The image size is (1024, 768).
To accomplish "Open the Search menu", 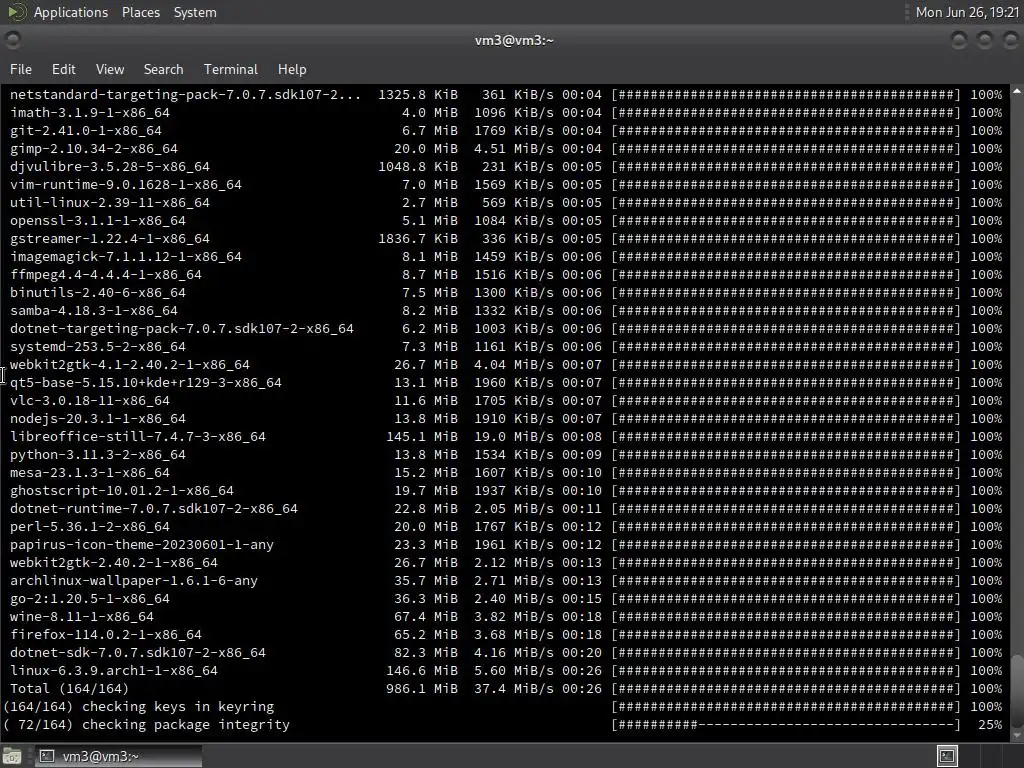I will [x=163, y=69].
